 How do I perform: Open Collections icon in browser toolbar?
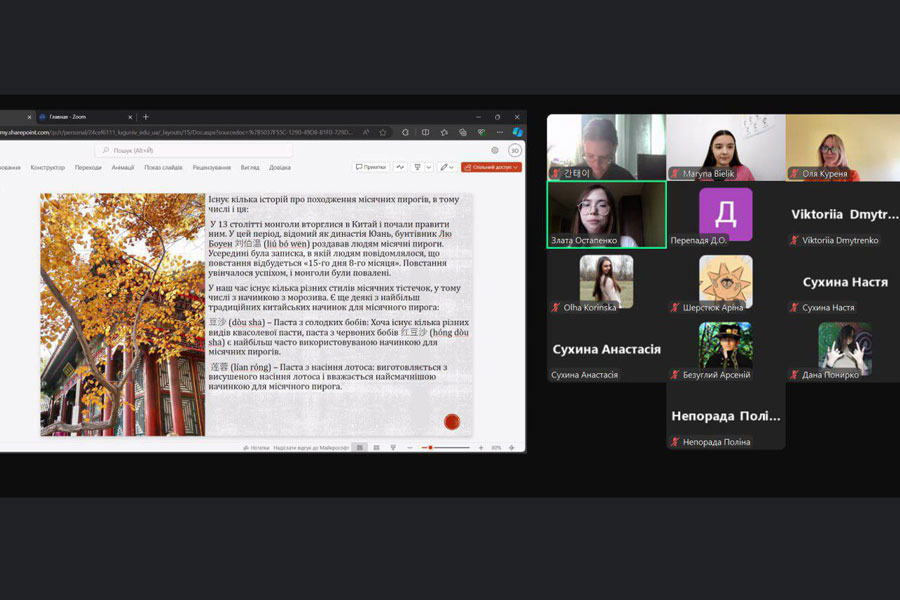point(463,133)
